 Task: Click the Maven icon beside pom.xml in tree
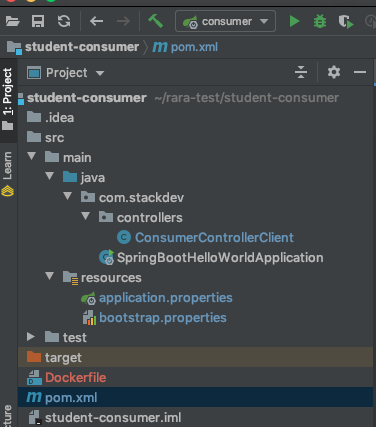34,397
